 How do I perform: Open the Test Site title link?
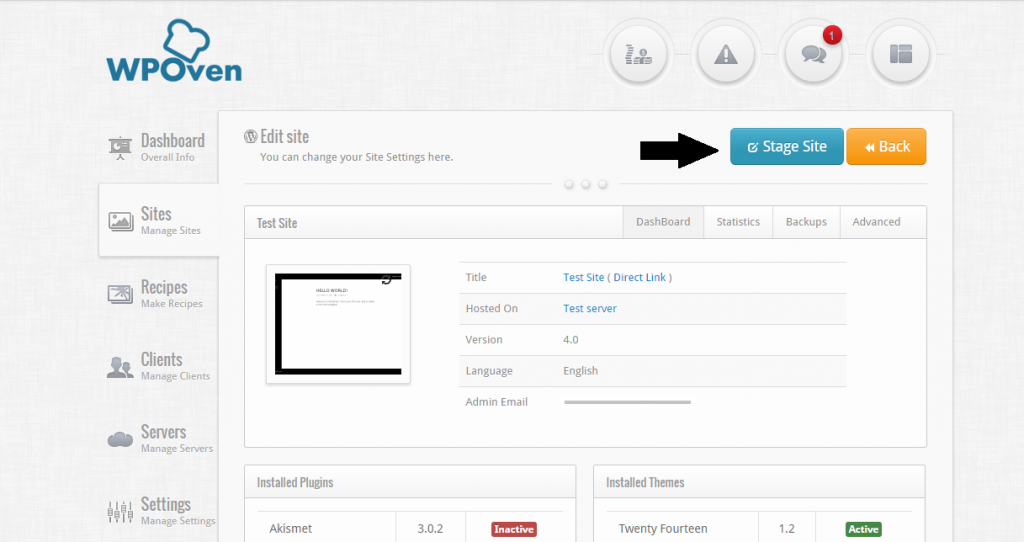[x=584, y=278]
